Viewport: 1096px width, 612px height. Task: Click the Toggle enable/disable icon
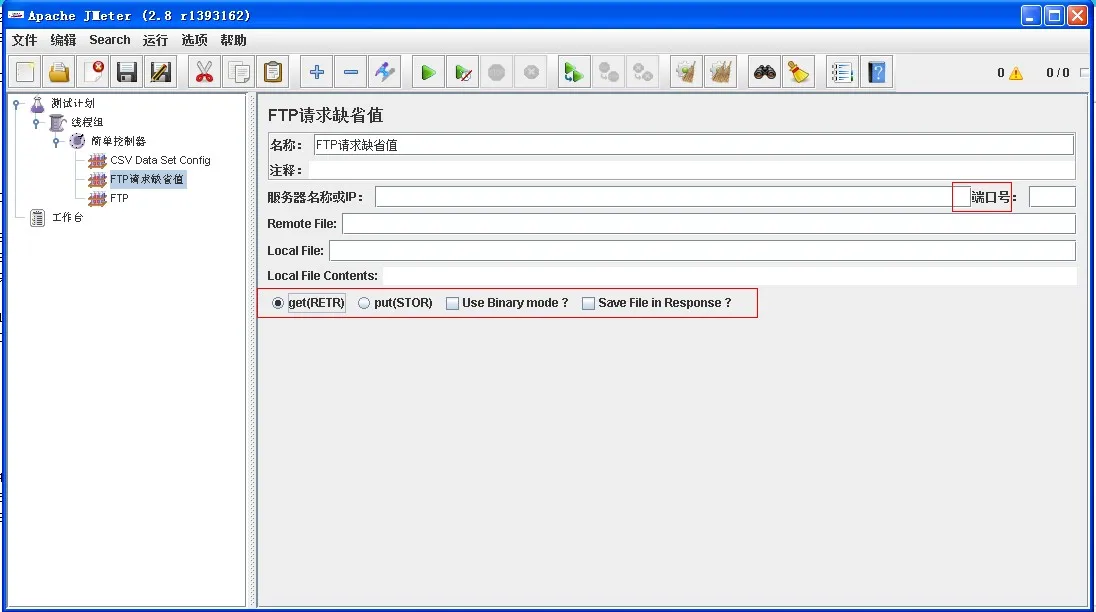[x=385, y=72]
